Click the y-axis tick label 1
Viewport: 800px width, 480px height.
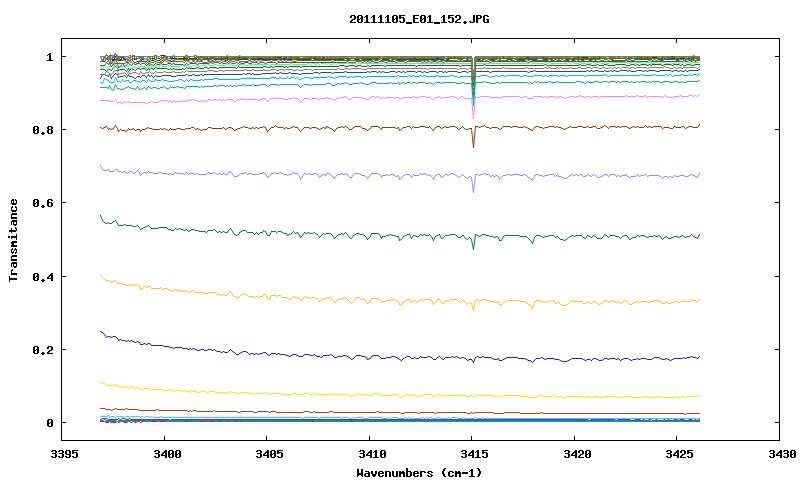pyautogui.click(x=49, y=57)
